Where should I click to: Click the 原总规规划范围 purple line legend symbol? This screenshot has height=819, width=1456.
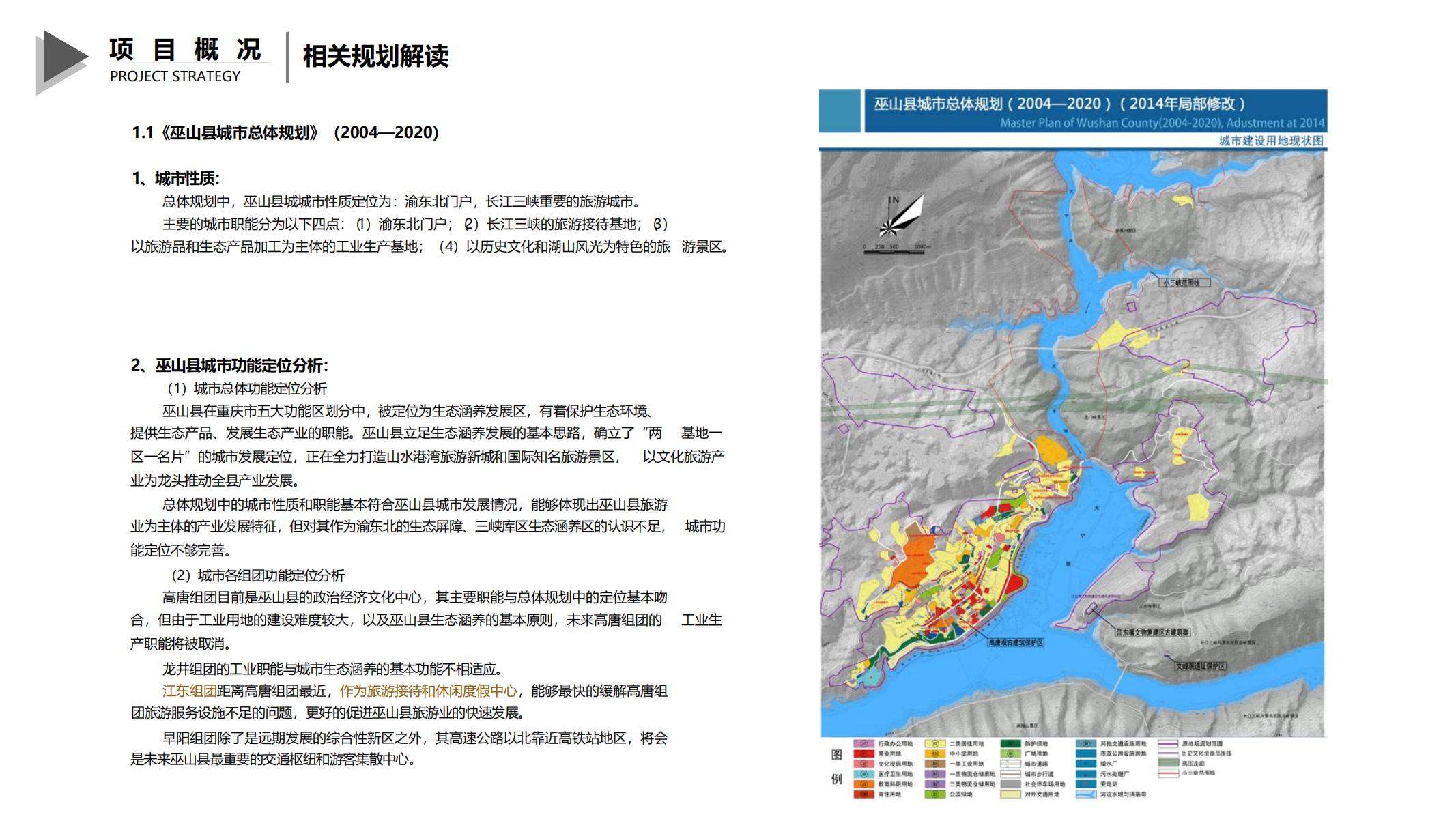coord(1168,743)
